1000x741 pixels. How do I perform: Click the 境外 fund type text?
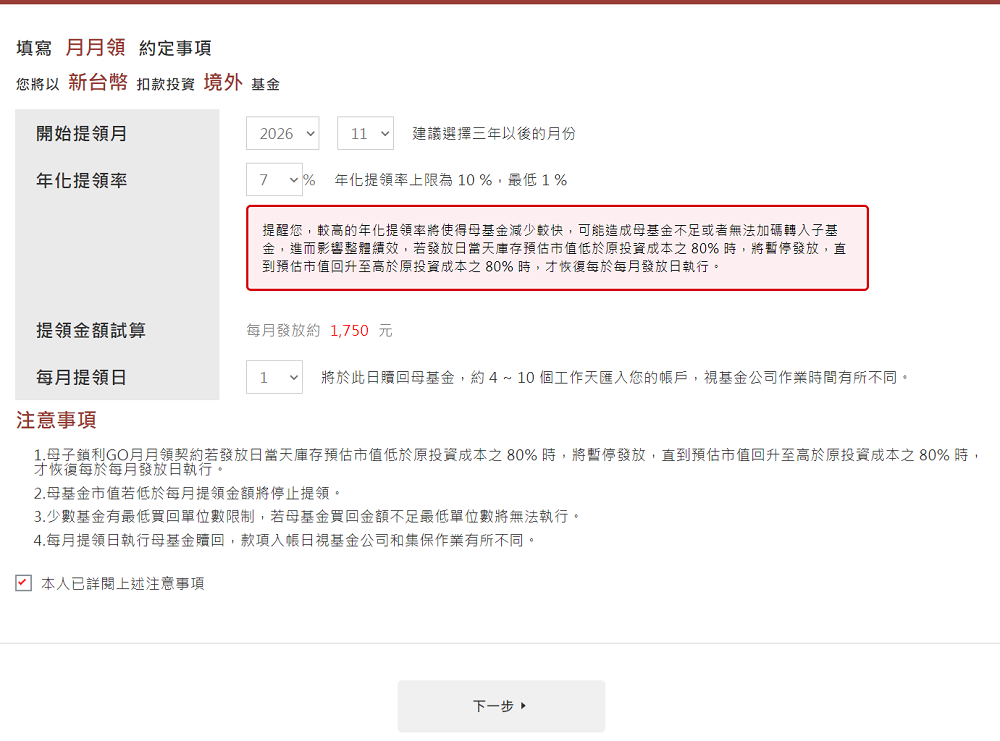(223, 83)
